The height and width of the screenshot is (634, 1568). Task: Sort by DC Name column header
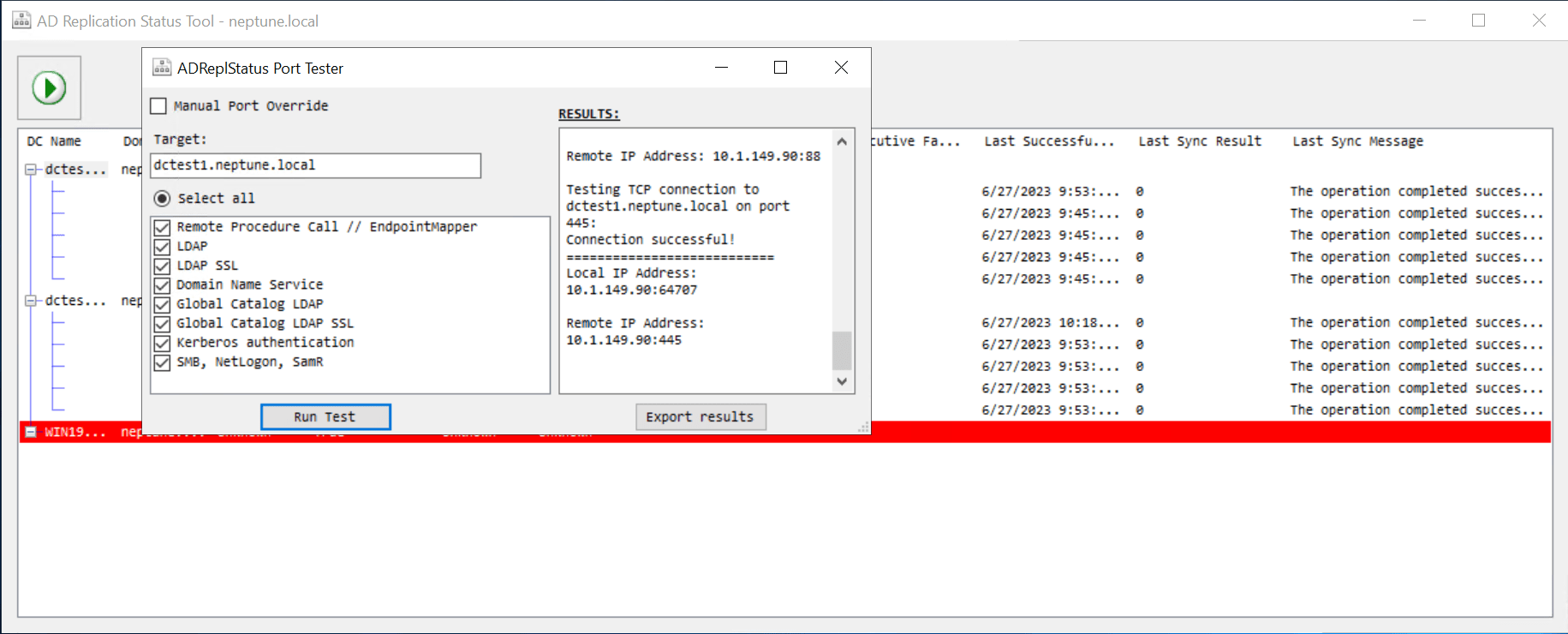54,141
